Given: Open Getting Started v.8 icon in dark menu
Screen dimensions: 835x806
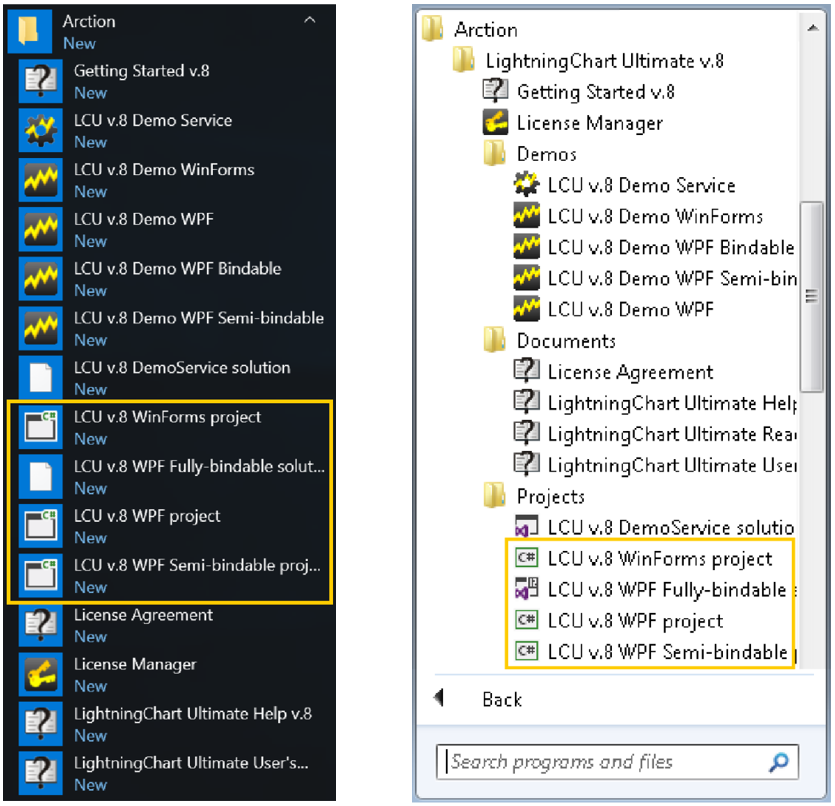Looking at the screenshot, I should [x=40, y=81].
